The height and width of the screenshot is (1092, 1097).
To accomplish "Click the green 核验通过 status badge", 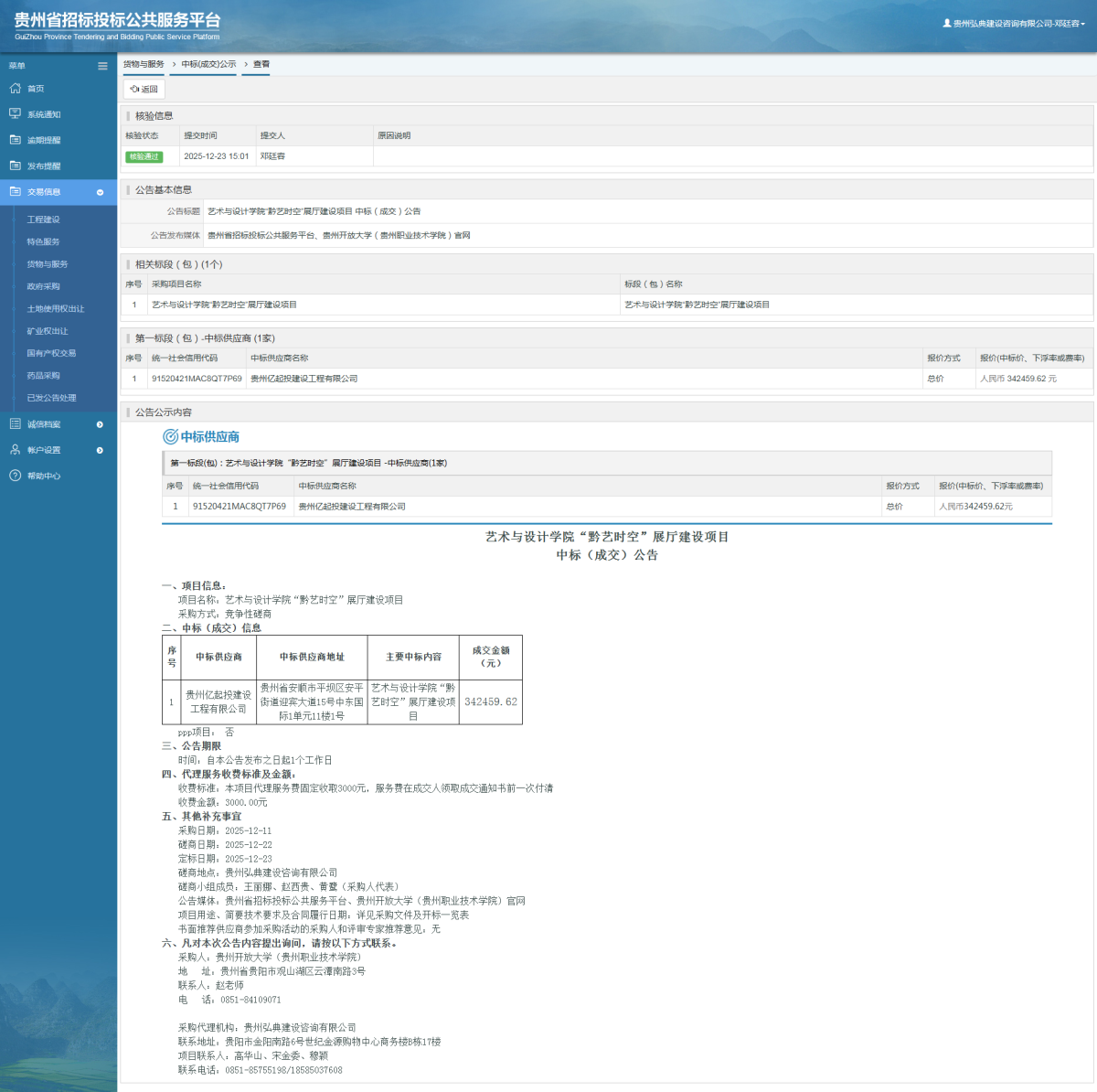I will (x=144, y=156).
